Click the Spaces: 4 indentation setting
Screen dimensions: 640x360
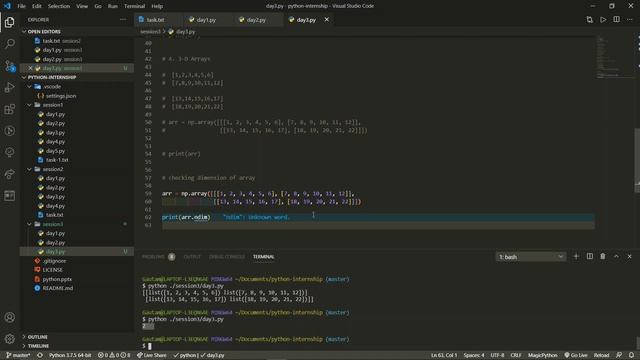473,355
